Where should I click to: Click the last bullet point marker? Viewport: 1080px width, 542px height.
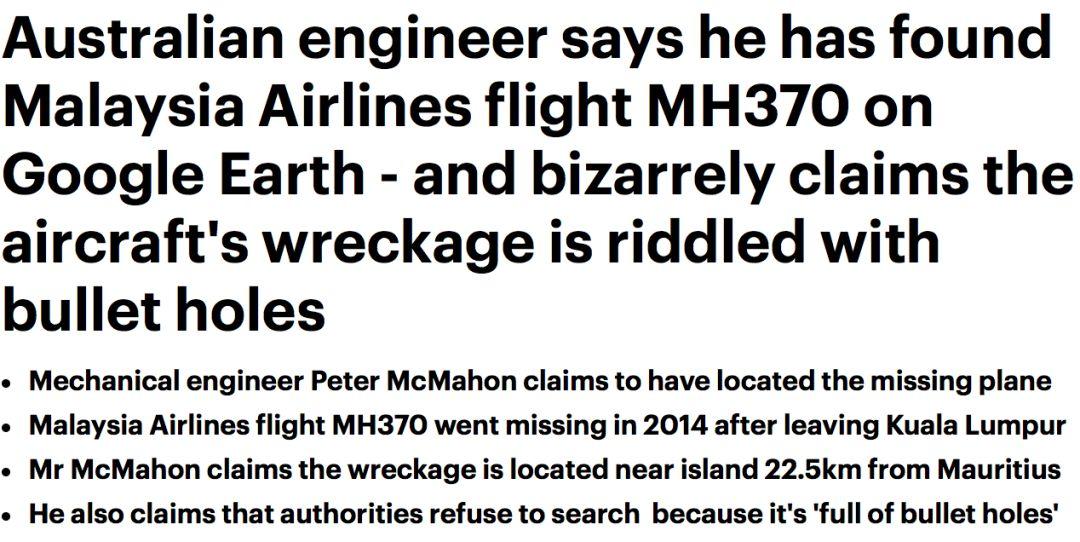pos(9,516)
